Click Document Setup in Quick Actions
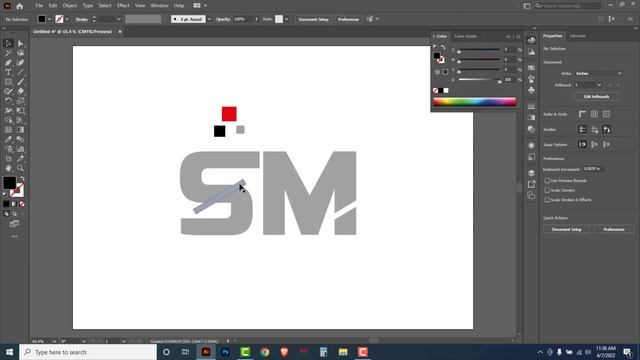This screenshot has height=360, width=640. click(x=567, y=229)
